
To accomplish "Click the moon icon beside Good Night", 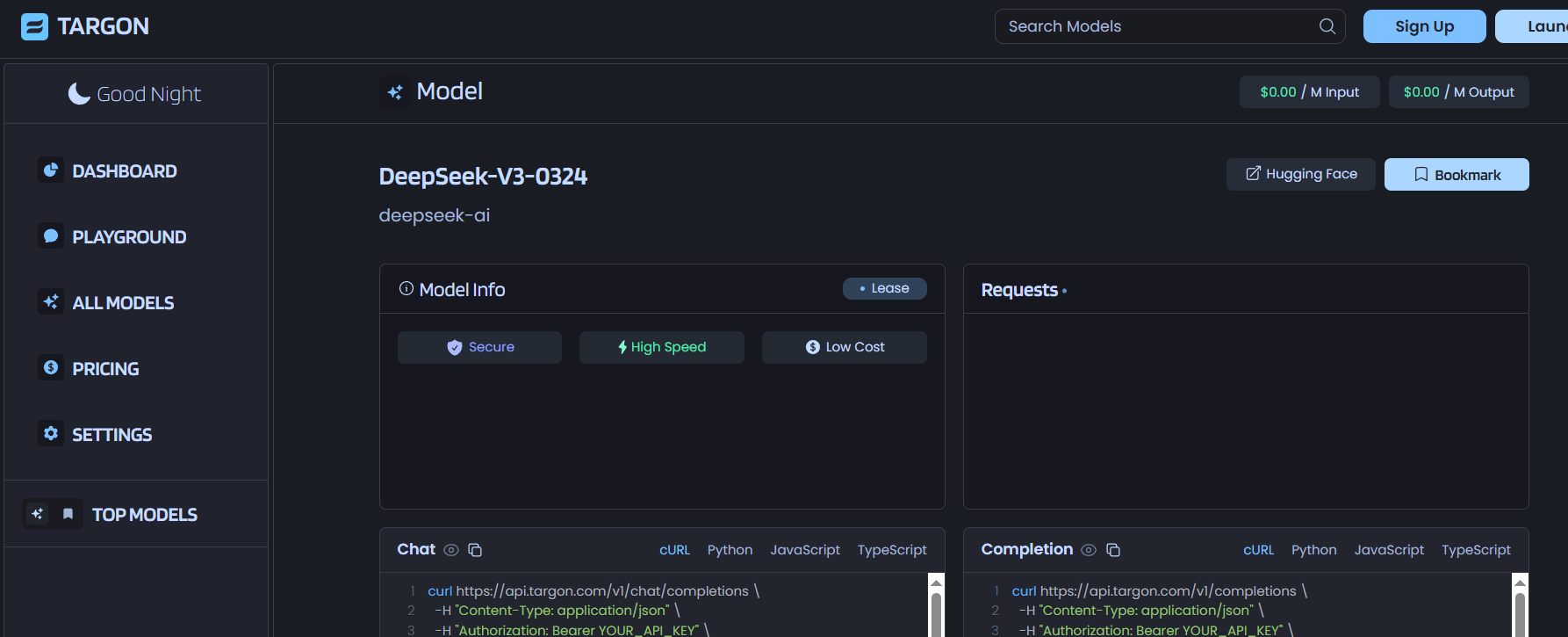I will 79,93.
